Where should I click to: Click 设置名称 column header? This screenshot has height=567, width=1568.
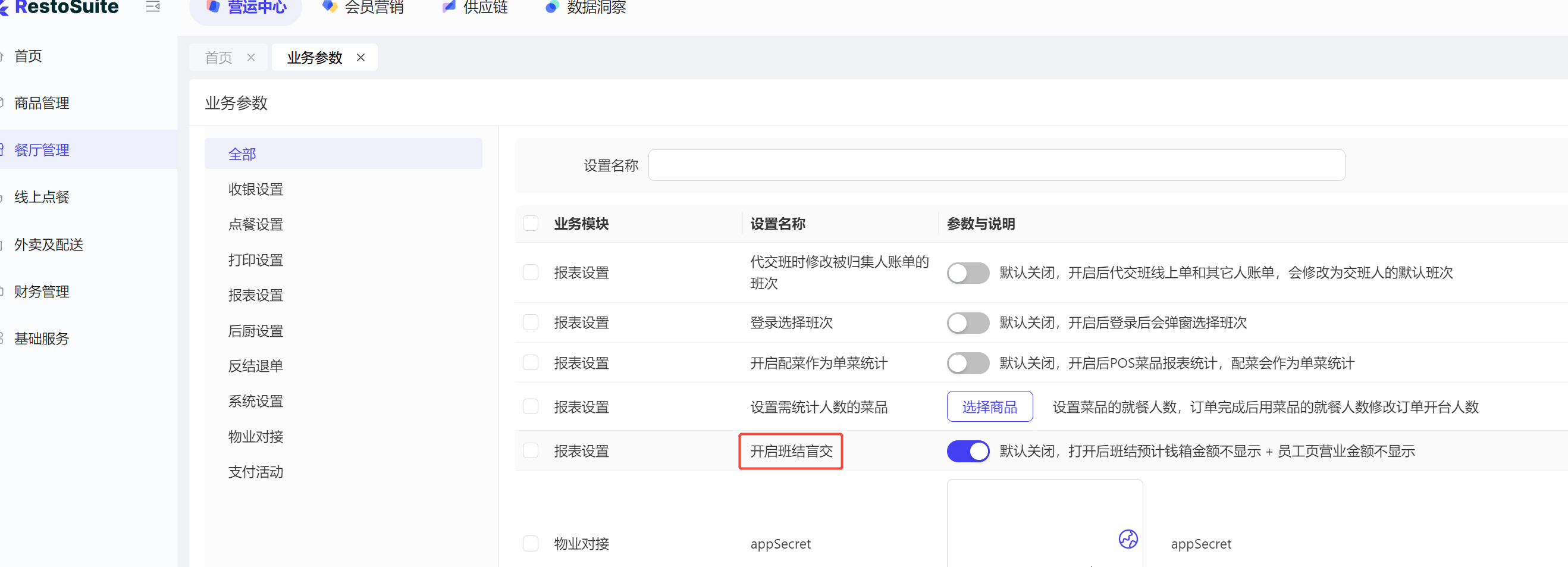pyautogui.click(x=777, y=224)
